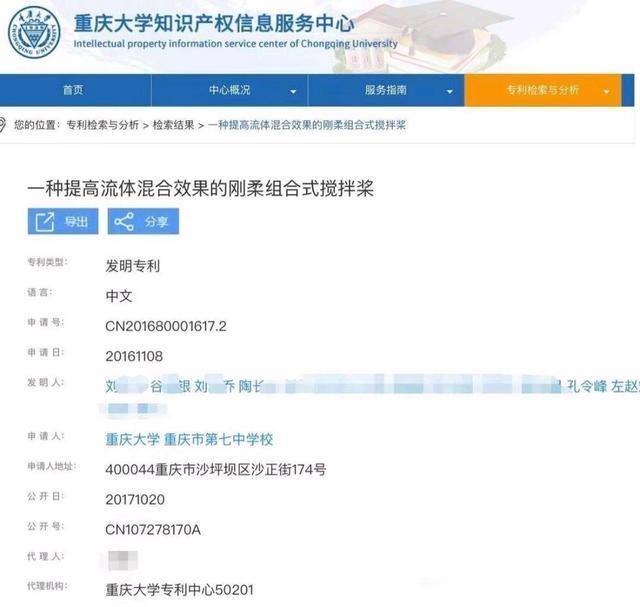Viewport: 640px width, 607px height.
Task: Click the 申请人地址 field label
Action: pos(51,466)
